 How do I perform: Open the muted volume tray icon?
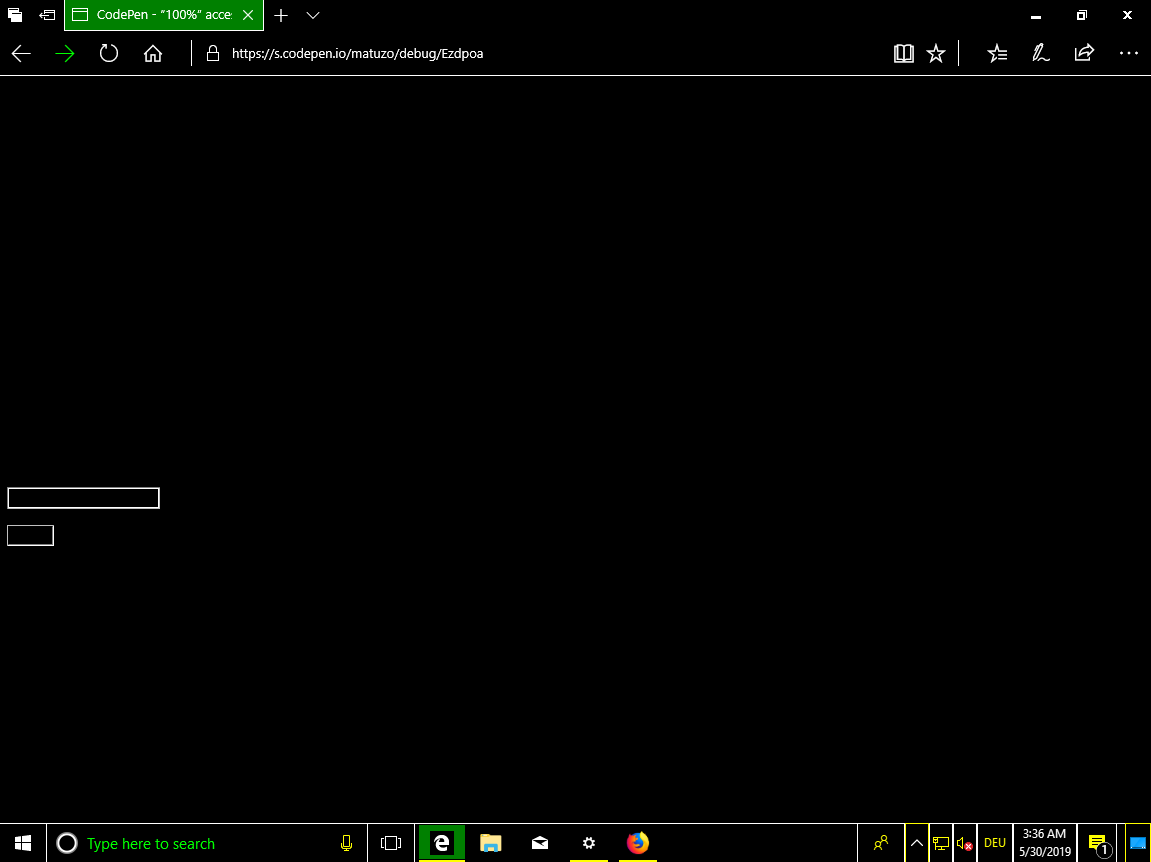point(965,843)
